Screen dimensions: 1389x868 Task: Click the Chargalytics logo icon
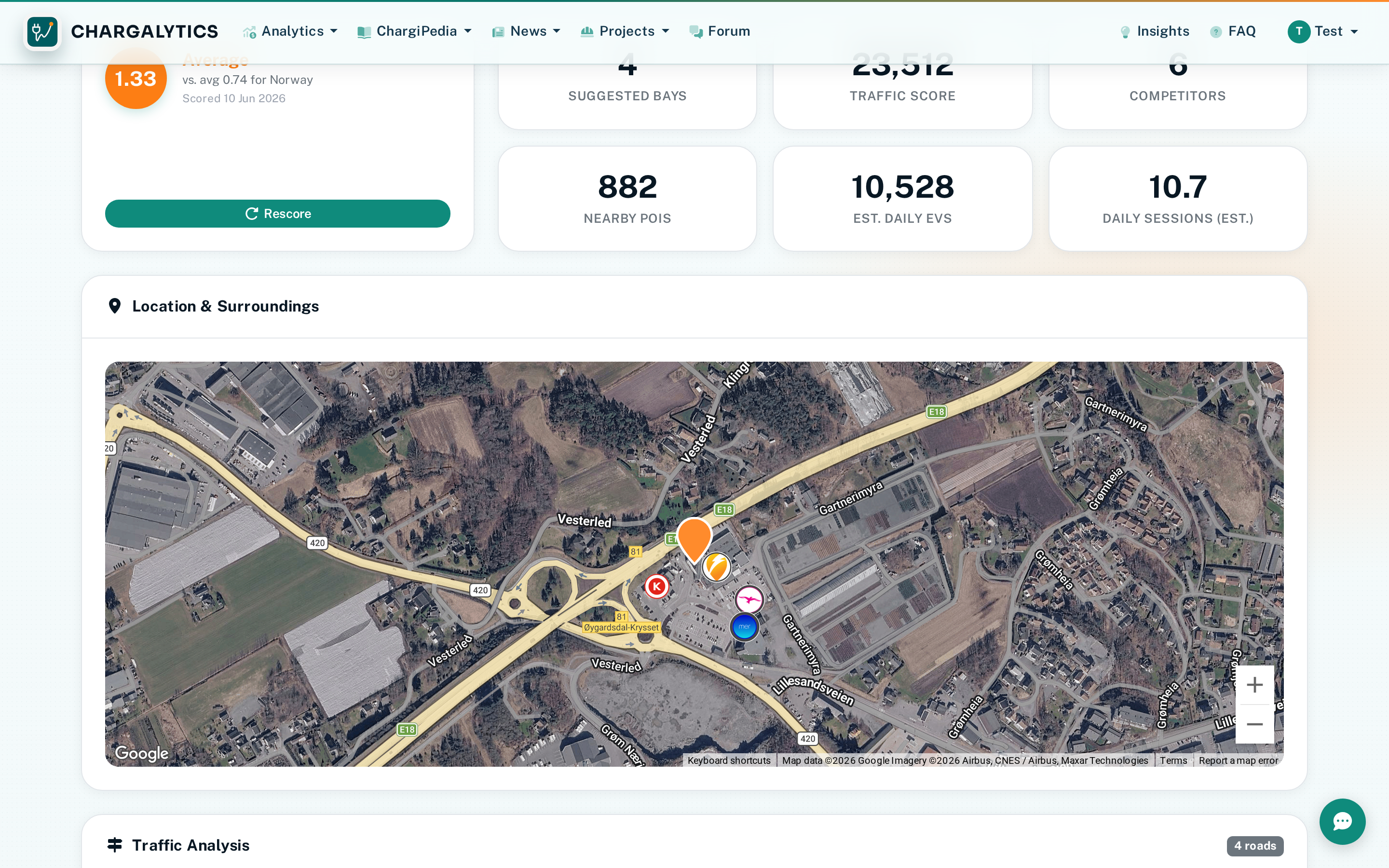click(42, 31)
